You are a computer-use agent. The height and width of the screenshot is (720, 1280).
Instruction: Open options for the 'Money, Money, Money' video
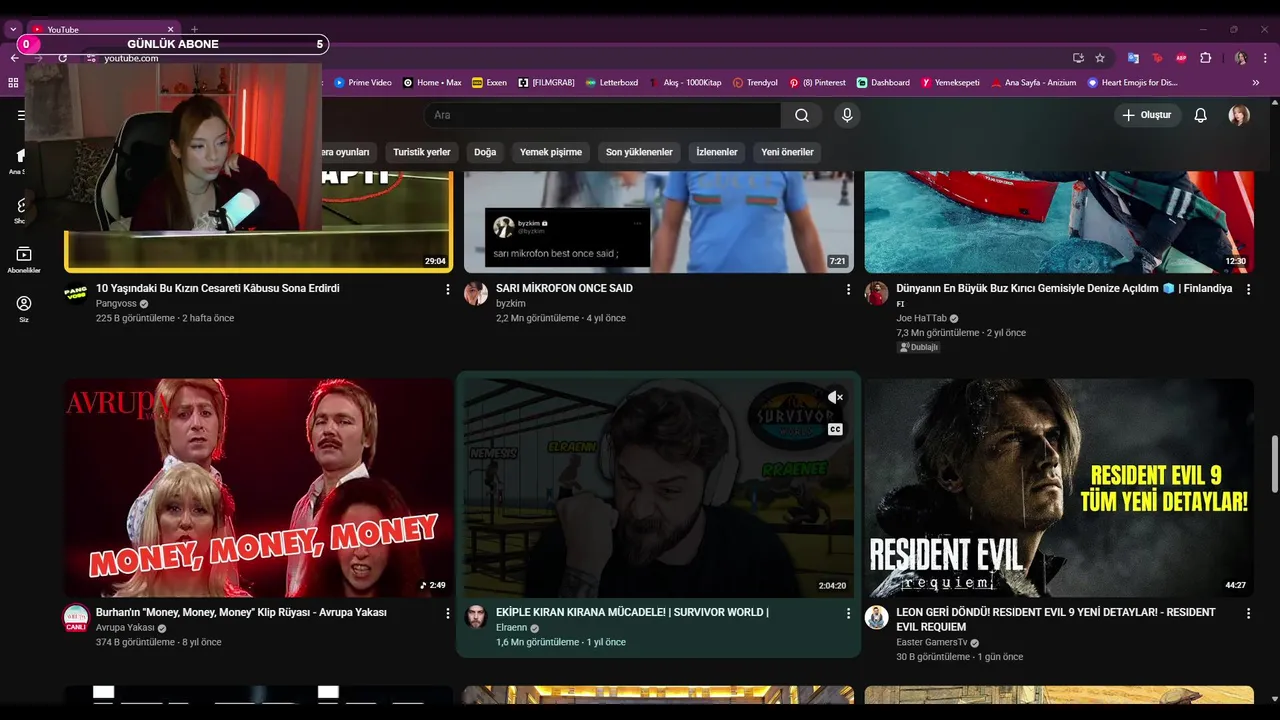(447, 613)
